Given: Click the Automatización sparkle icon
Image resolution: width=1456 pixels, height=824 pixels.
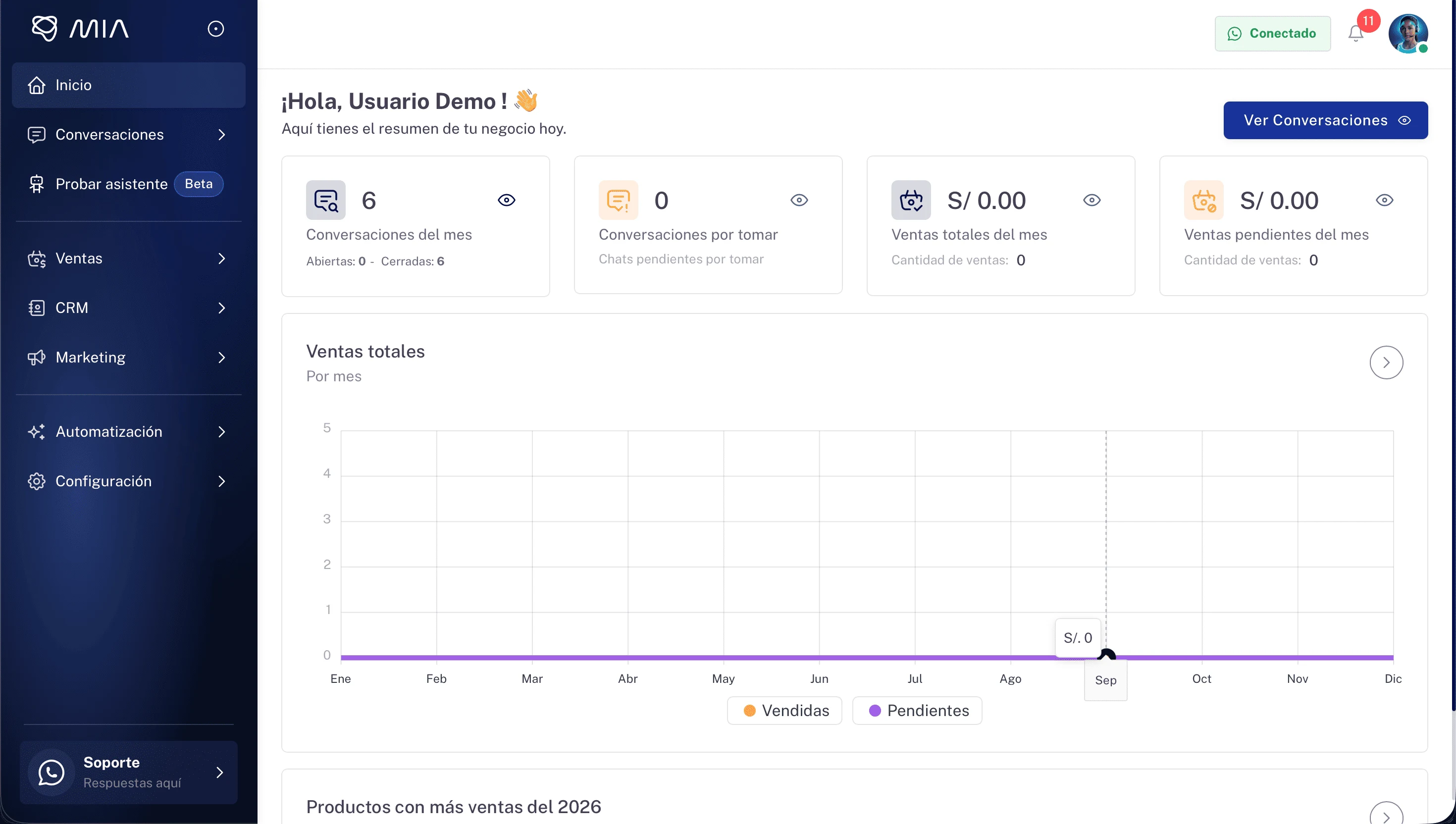Looking at the screenshot, I should click(x=37, y=432).
